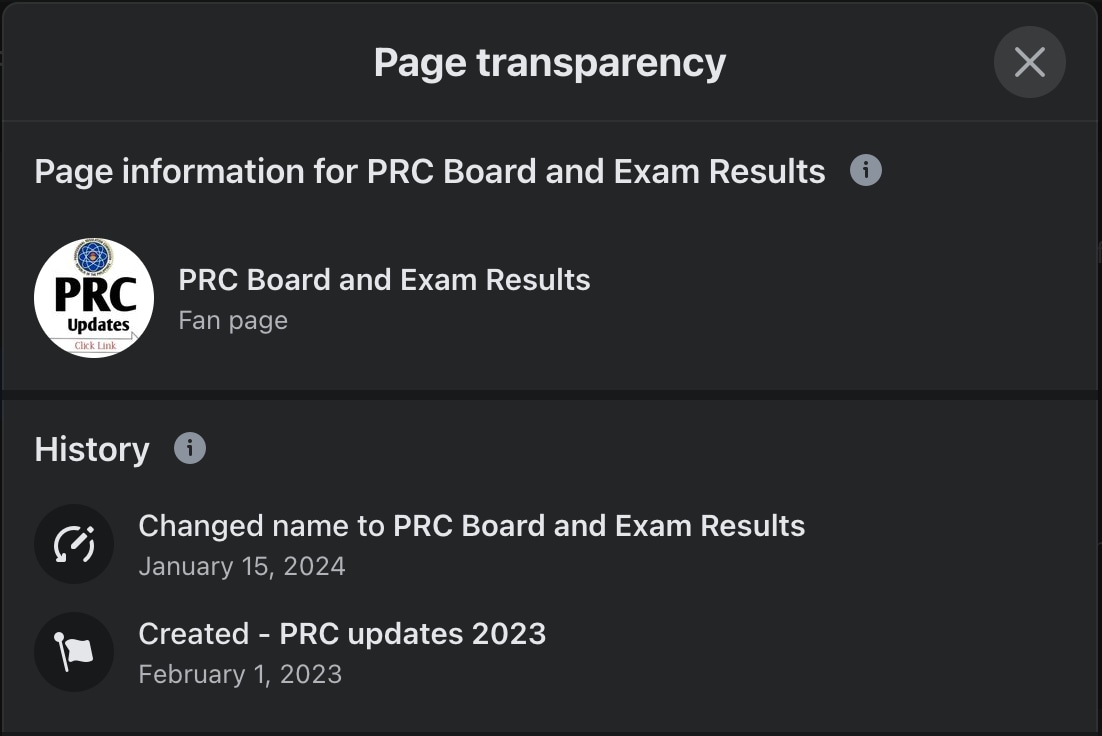Click the 'Fan page' category label
This screenshot has height=736, width=1102.
tap(233, 321)
